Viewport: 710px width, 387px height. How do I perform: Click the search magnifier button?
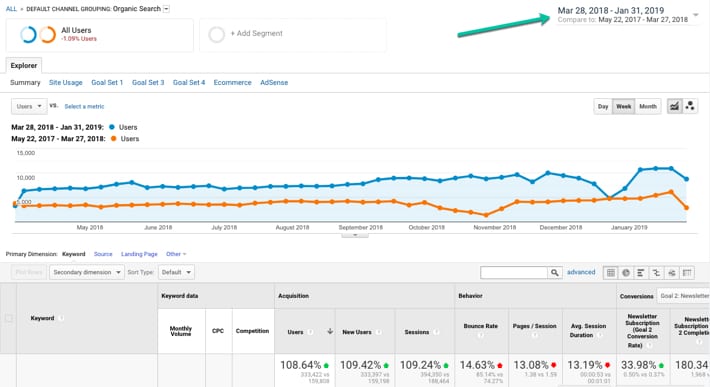[x=555, y=272]
